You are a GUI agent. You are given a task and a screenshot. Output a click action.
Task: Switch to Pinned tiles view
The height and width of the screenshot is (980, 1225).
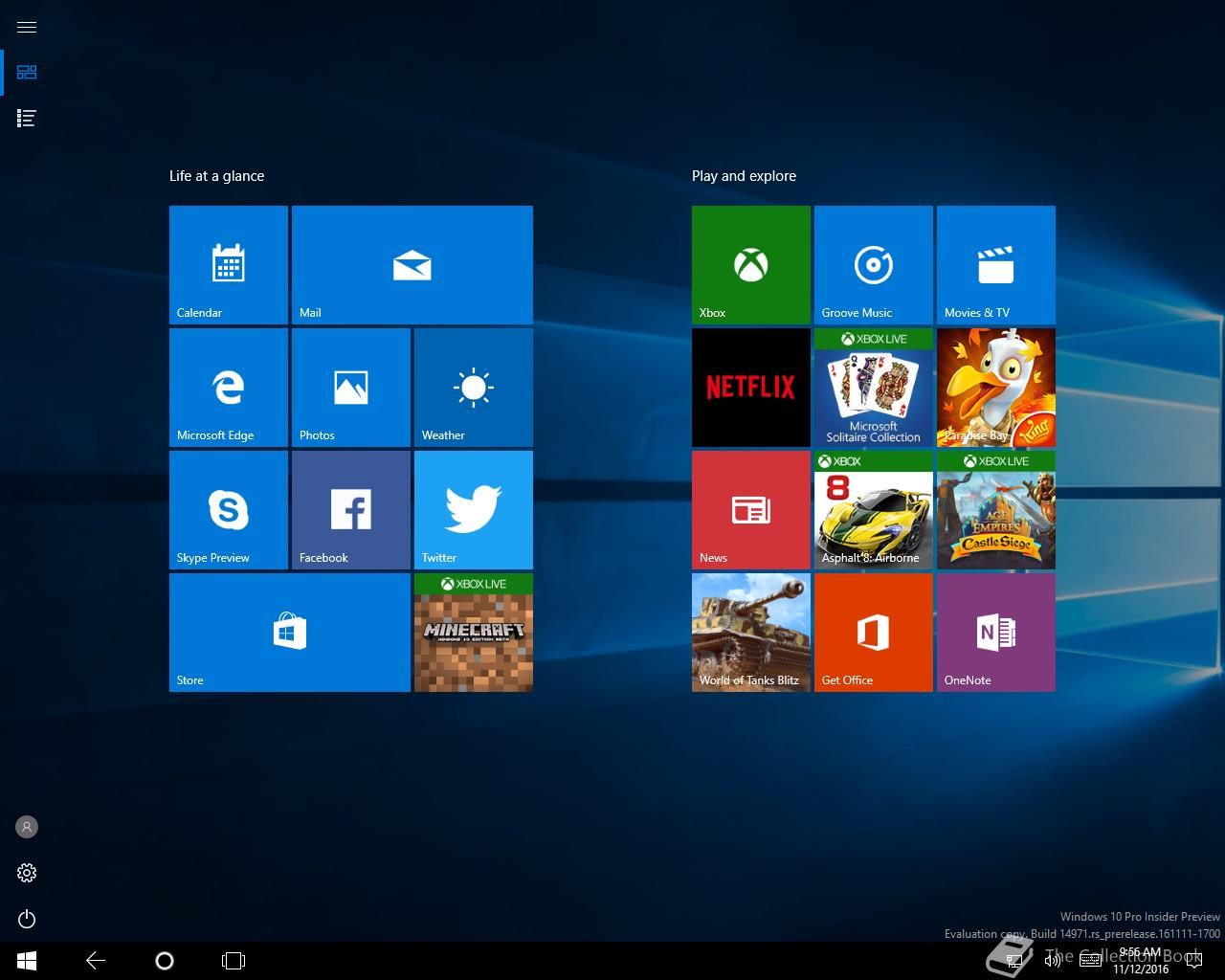tap(27, 73)
